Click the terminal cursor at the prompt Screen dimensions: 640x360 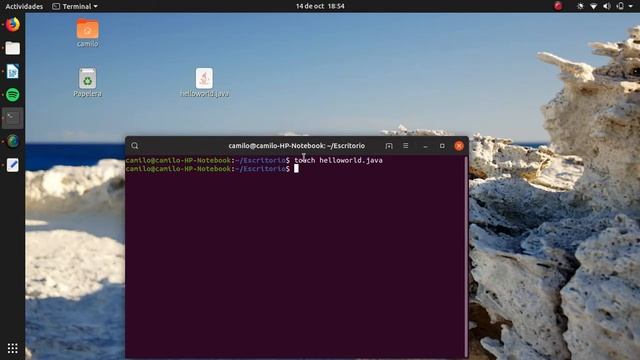pyautogui.click(x=296, y=169)
